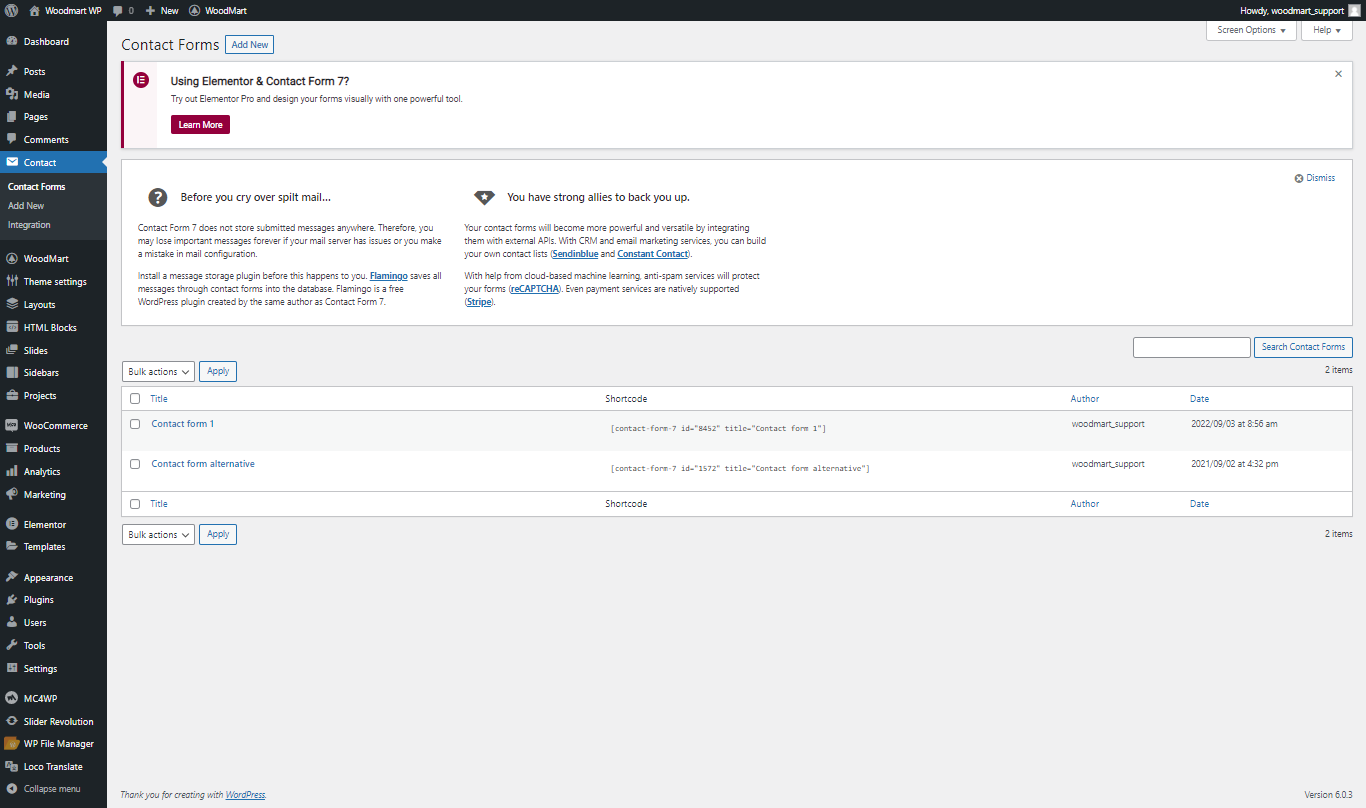Select the Contact form 1 shortcode text
This screenshot has height=808, width=1366.
[718, 429]
